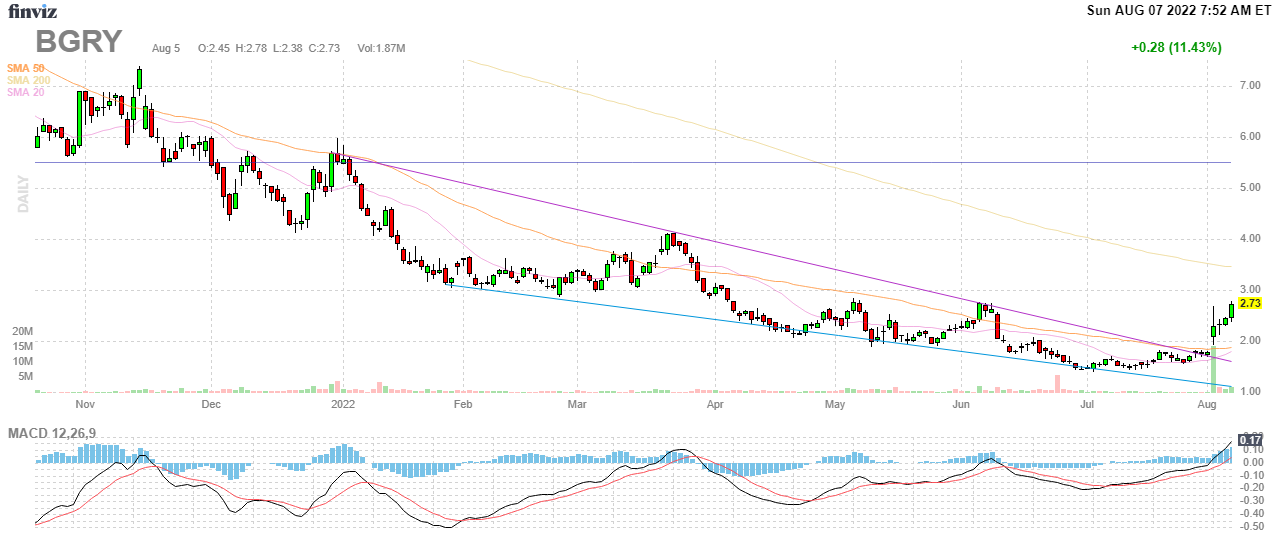Click the Vol:1.87M volume readout
1280x542 pixels.
[x=381, y=48]
